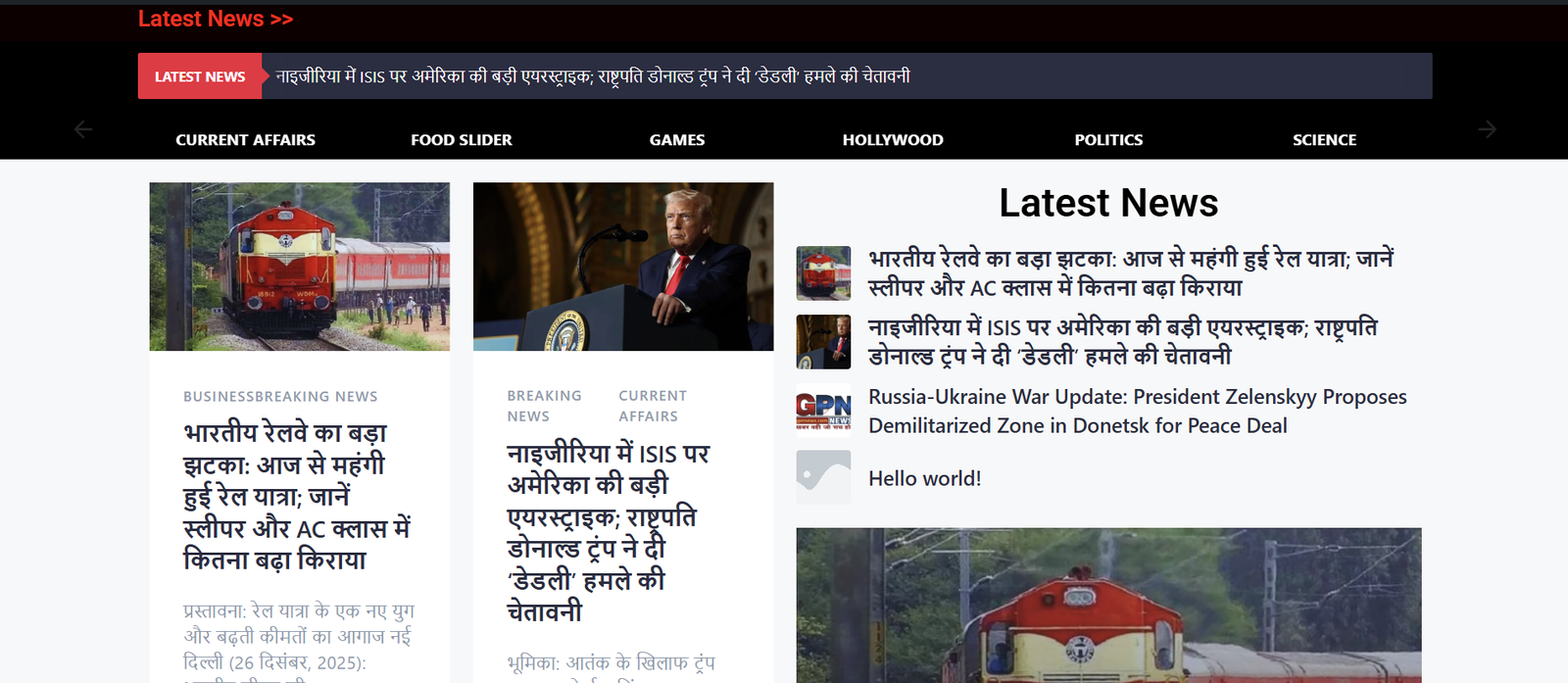Open the Politics category
The height and width of the screenshot is (683, 1568).
[x=1108, y=140]
